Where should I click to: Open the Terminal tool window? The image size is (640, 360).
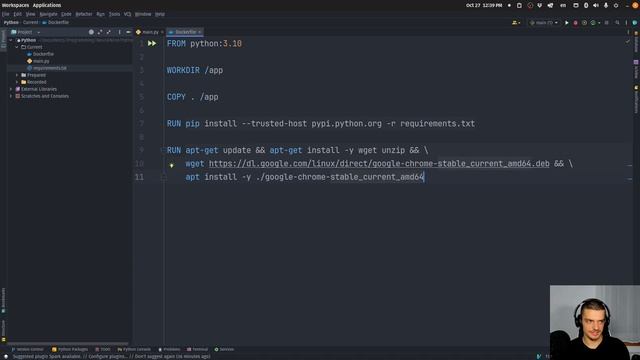click(197, 349)
